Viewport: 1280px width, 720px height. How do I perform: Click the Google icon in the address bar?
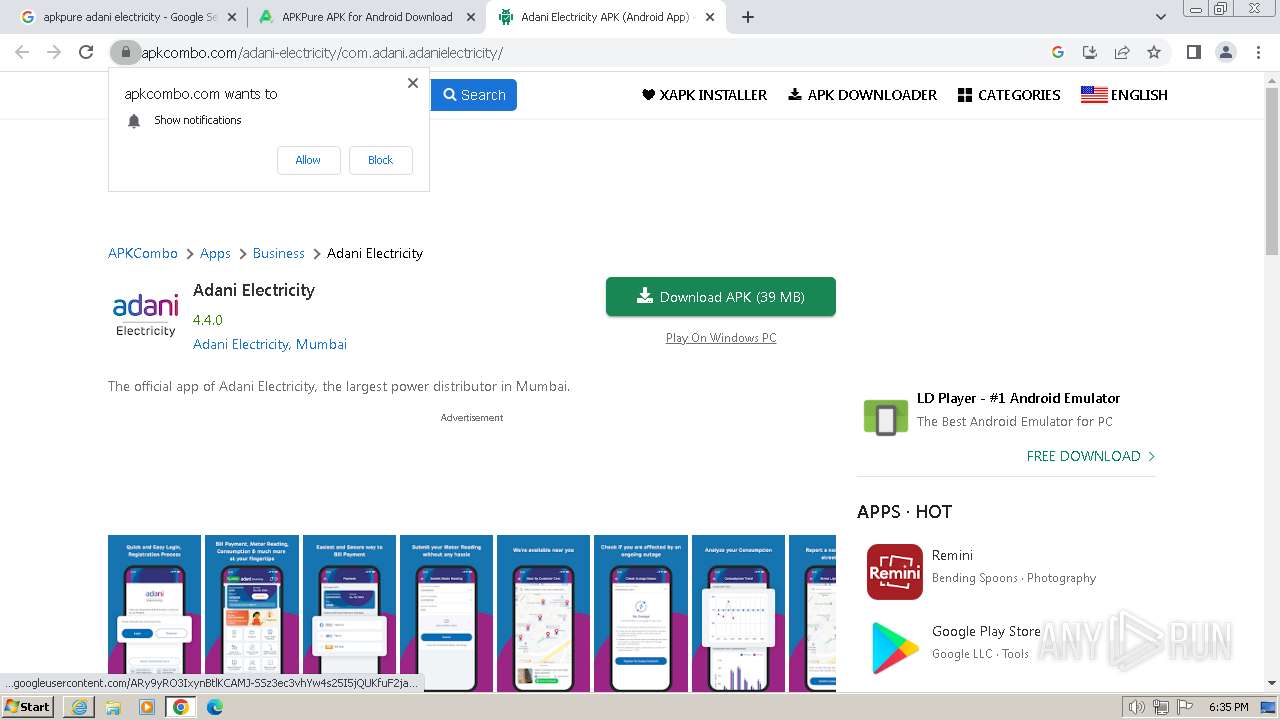[1058, 52]
